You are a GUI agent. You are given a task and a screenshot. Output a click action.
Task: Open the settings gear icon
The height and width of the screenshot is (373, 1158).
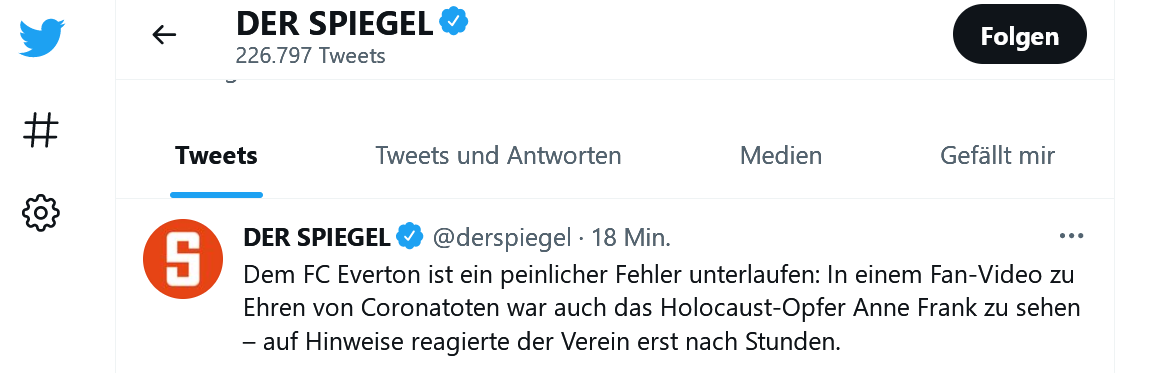[x=41, y=213]
